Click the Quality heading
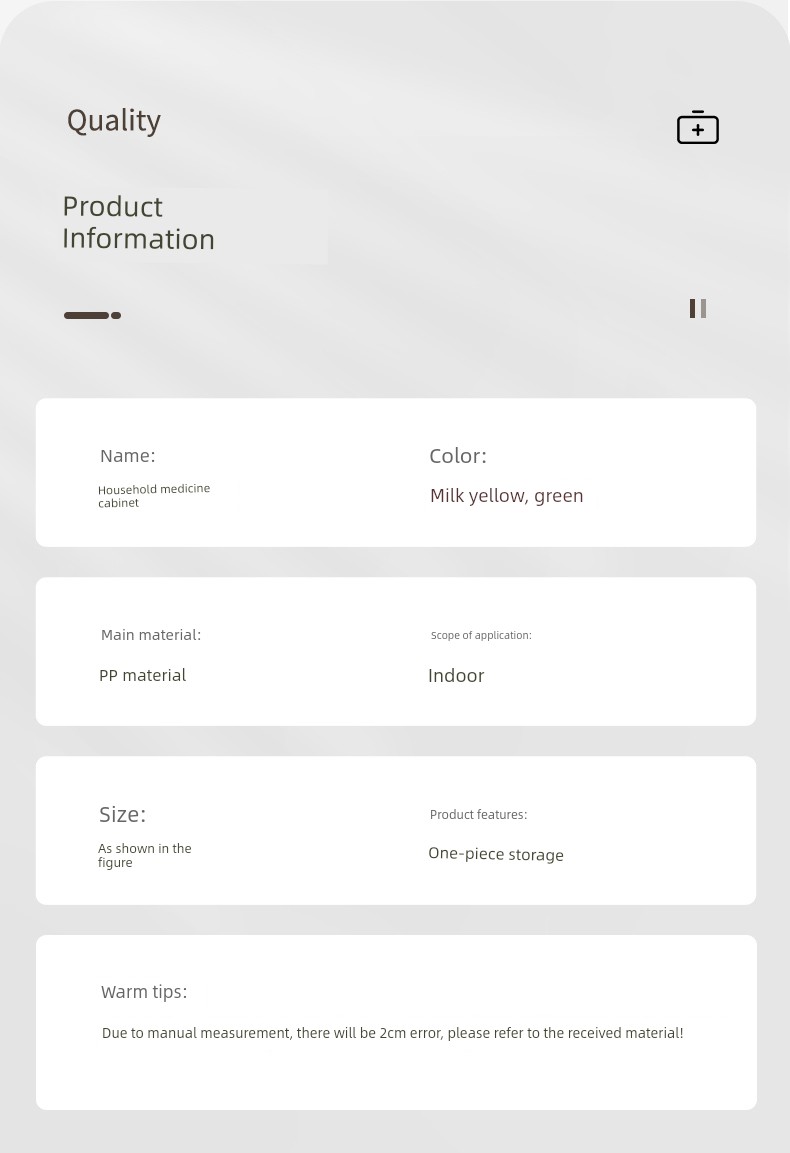The height and width of the screenshot is (1153, 790). click(x=114, y=121)
